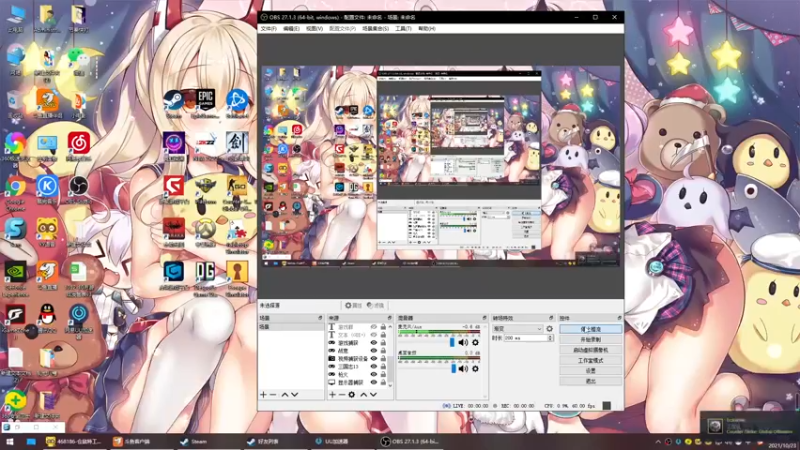The image size is (800, 450).
Task: Add a new source with the plus icon
Action: pyautogui.click(x=333, y=394)
